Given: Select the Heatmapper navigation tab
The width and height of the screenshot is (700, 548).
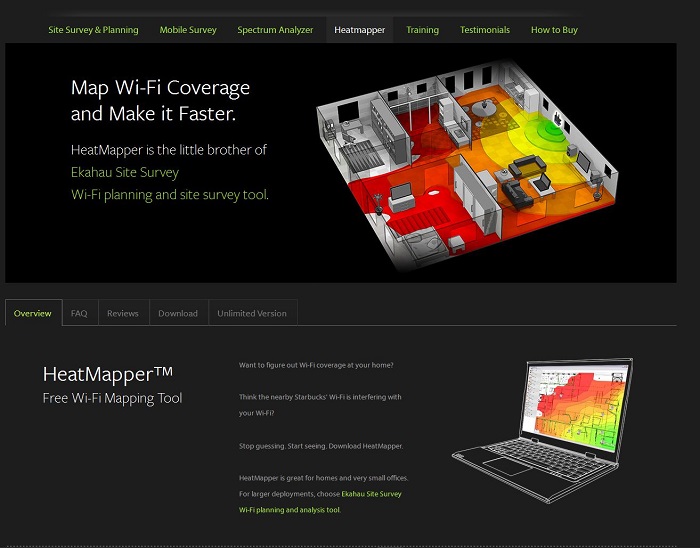Looking at the screenshot, I should [359, 30].
